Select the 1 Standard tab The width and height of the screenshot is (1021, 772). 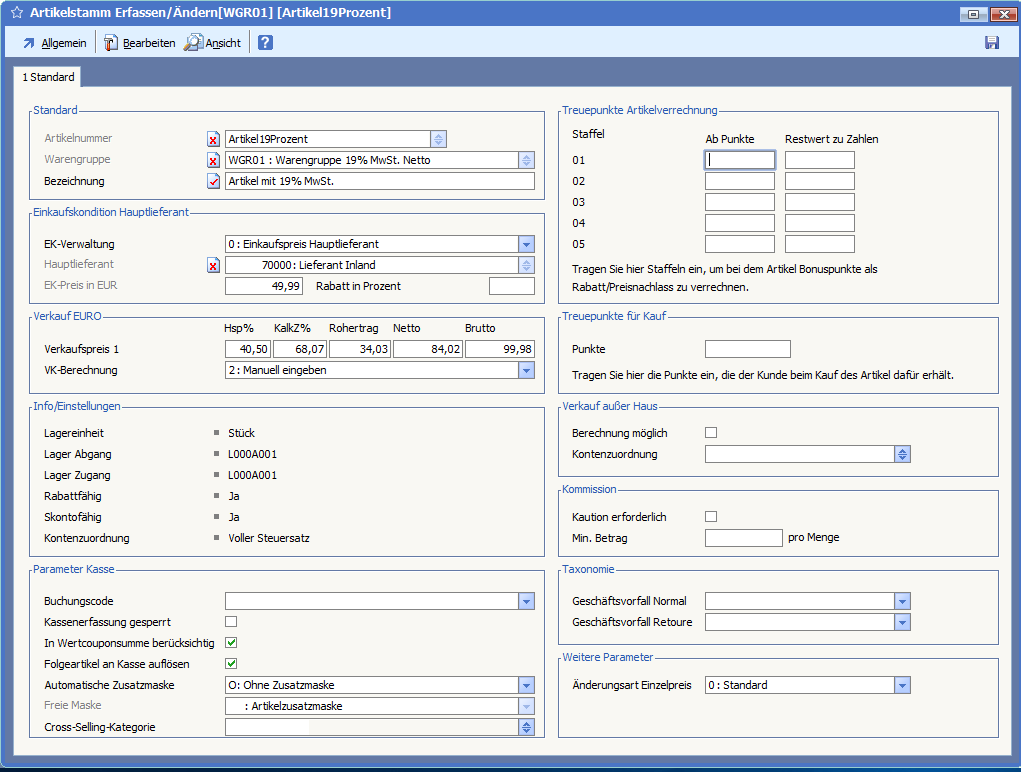(x=48, y=77)
